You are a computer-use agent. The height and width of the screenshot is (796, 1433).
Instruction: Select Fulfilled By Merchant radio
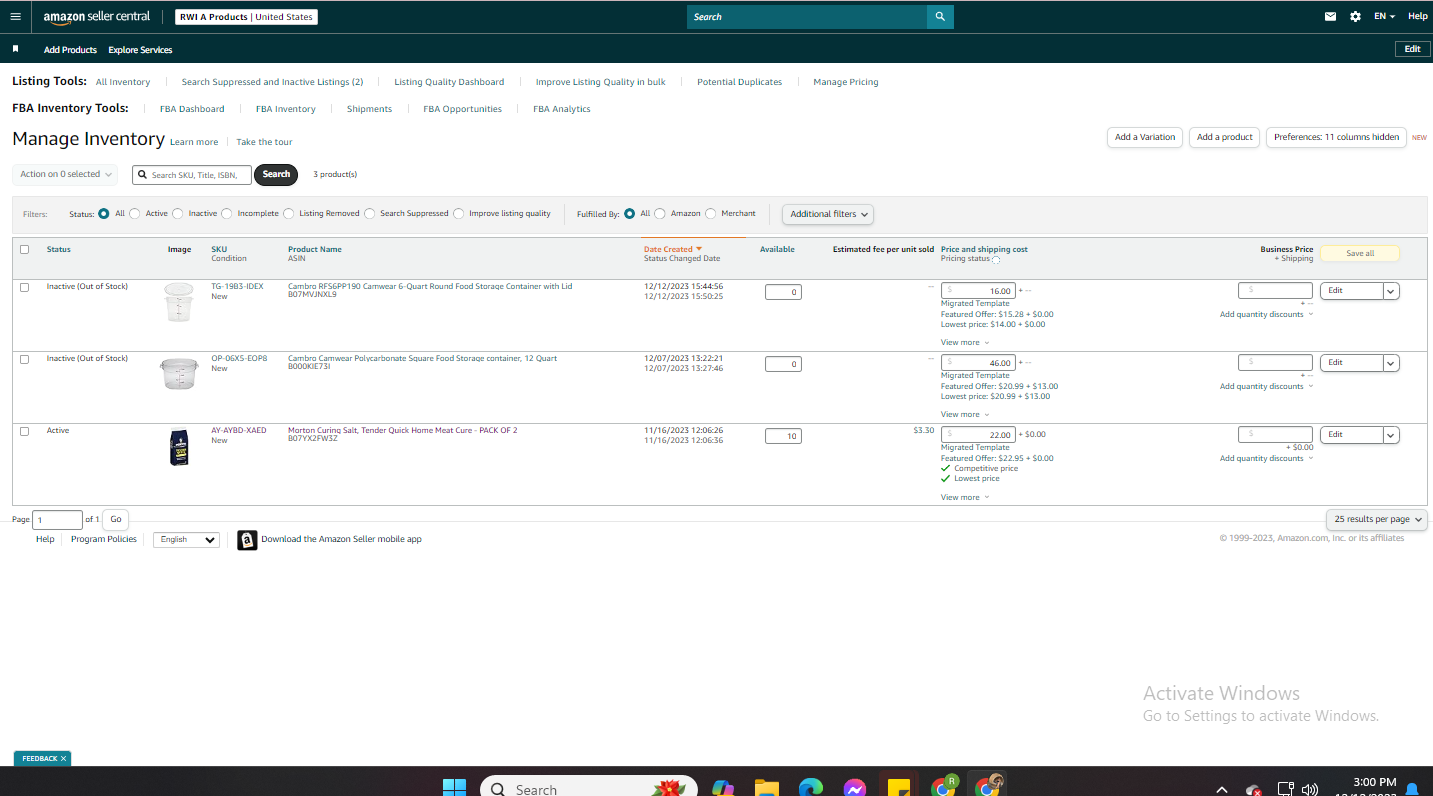coord(711,214)
